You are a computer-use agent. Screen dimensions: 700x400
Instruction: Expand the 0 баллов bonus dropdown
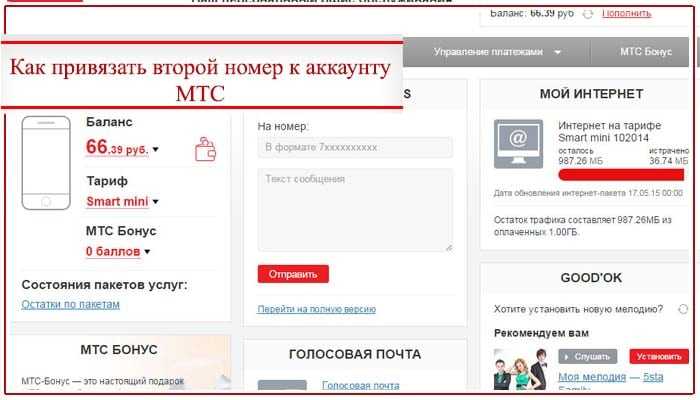147,252
